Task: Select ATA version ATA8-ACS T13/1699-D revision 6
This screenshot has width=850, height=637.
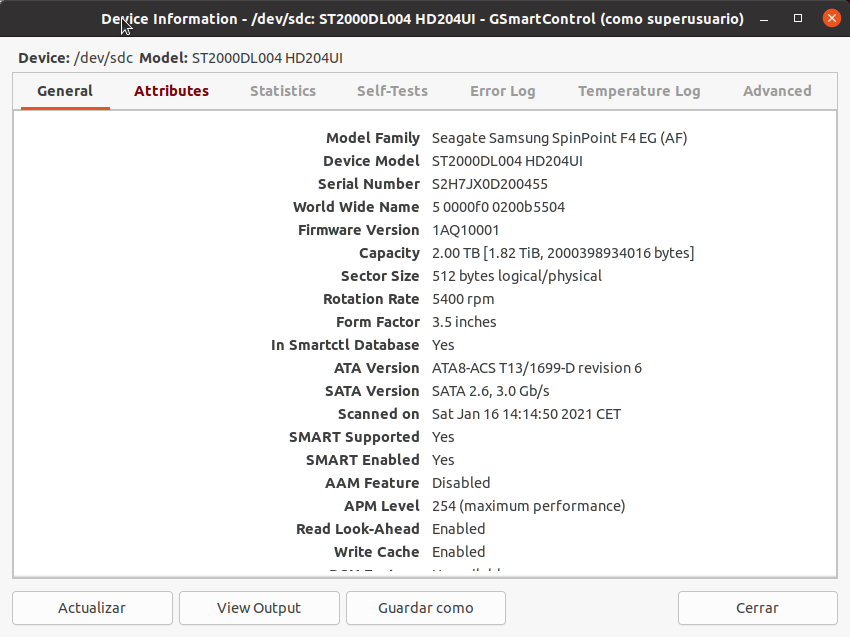Action: [537, 368]
